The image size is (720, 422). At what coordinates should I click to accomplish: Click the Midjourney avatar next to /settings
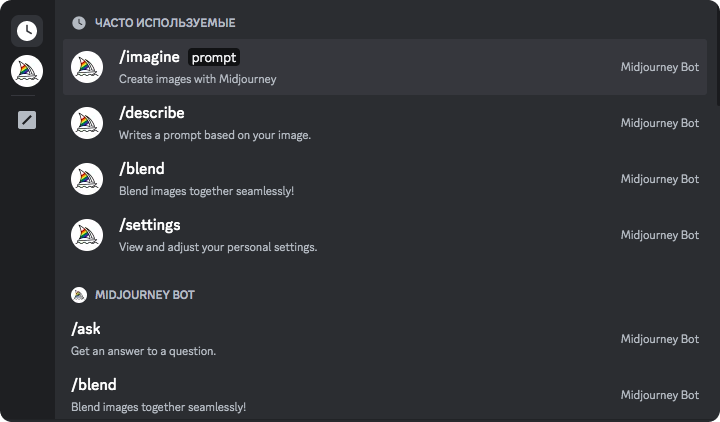point(87,235)
